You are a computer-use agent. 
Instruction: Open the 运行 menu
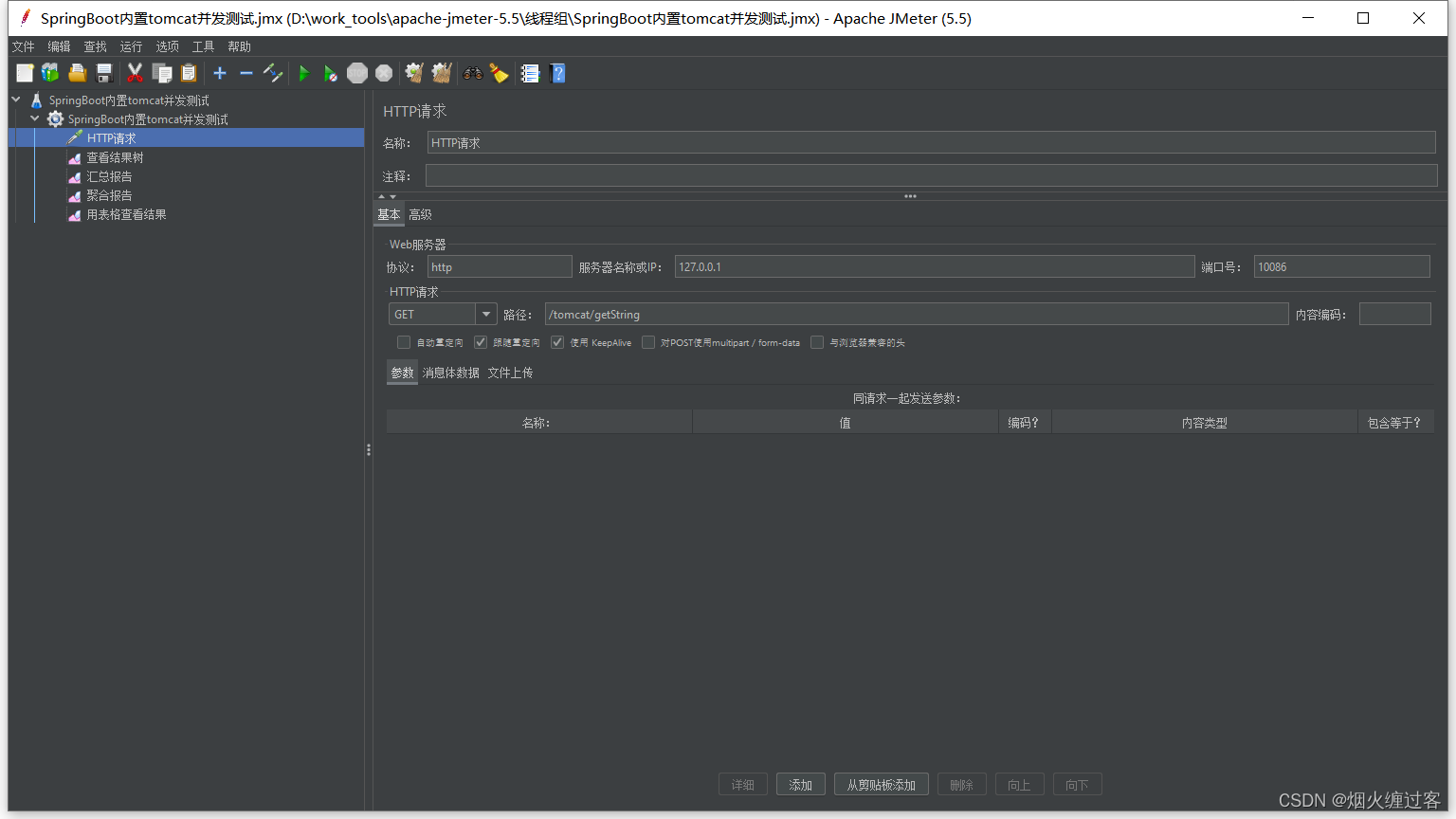pyautogui.click(x=131, y=46)
